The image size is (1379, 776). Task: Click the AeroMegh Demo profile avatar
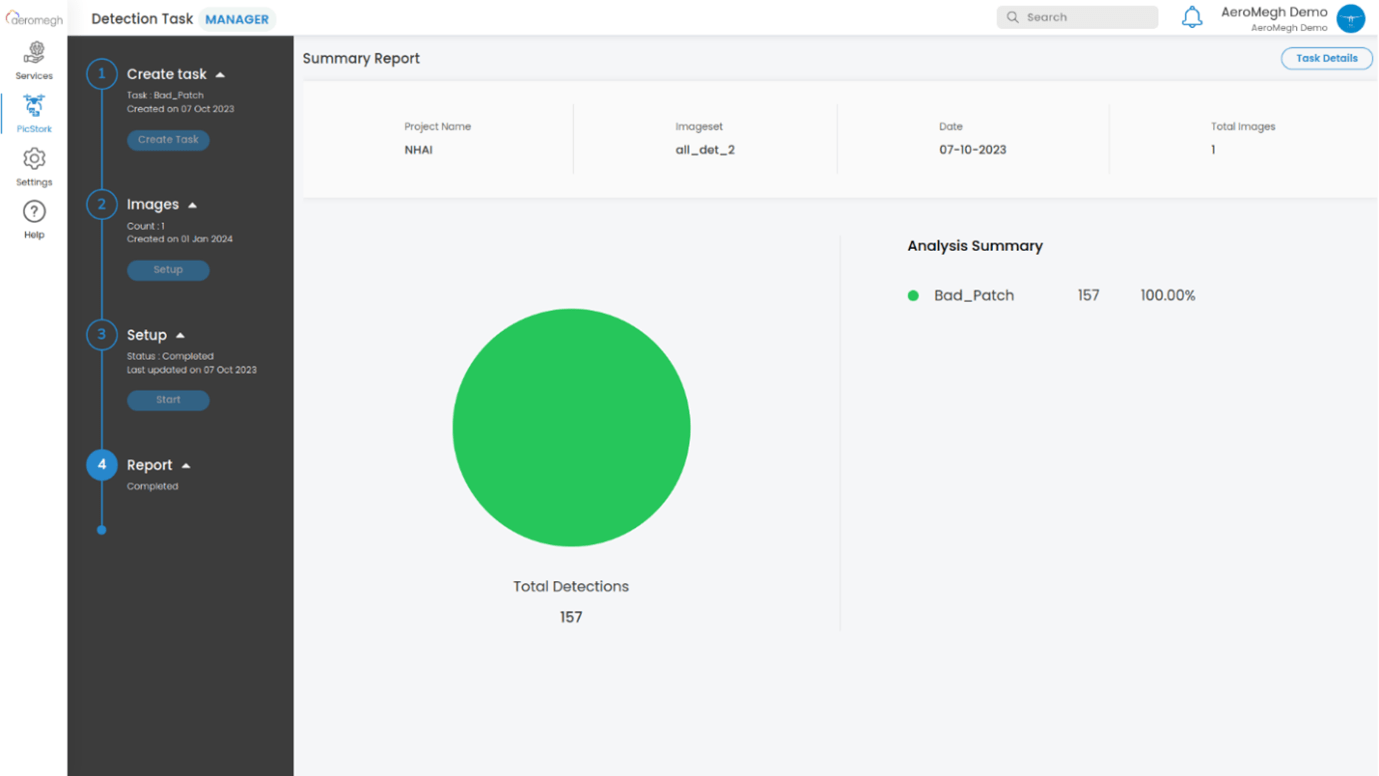click(1350, 18)
